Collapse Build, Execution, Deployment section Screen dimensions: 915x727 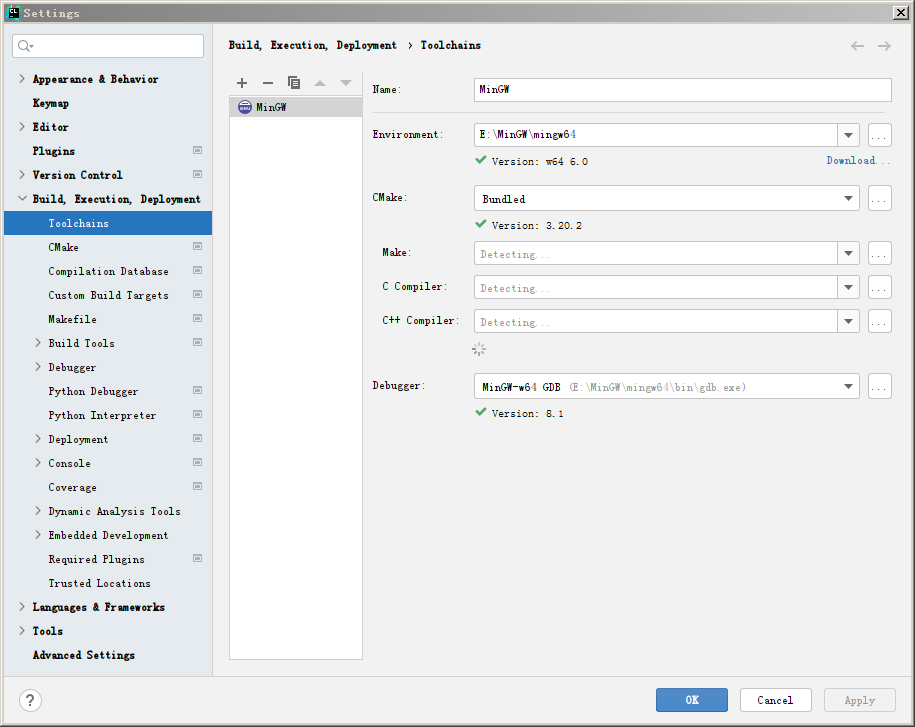click(22, 199)
